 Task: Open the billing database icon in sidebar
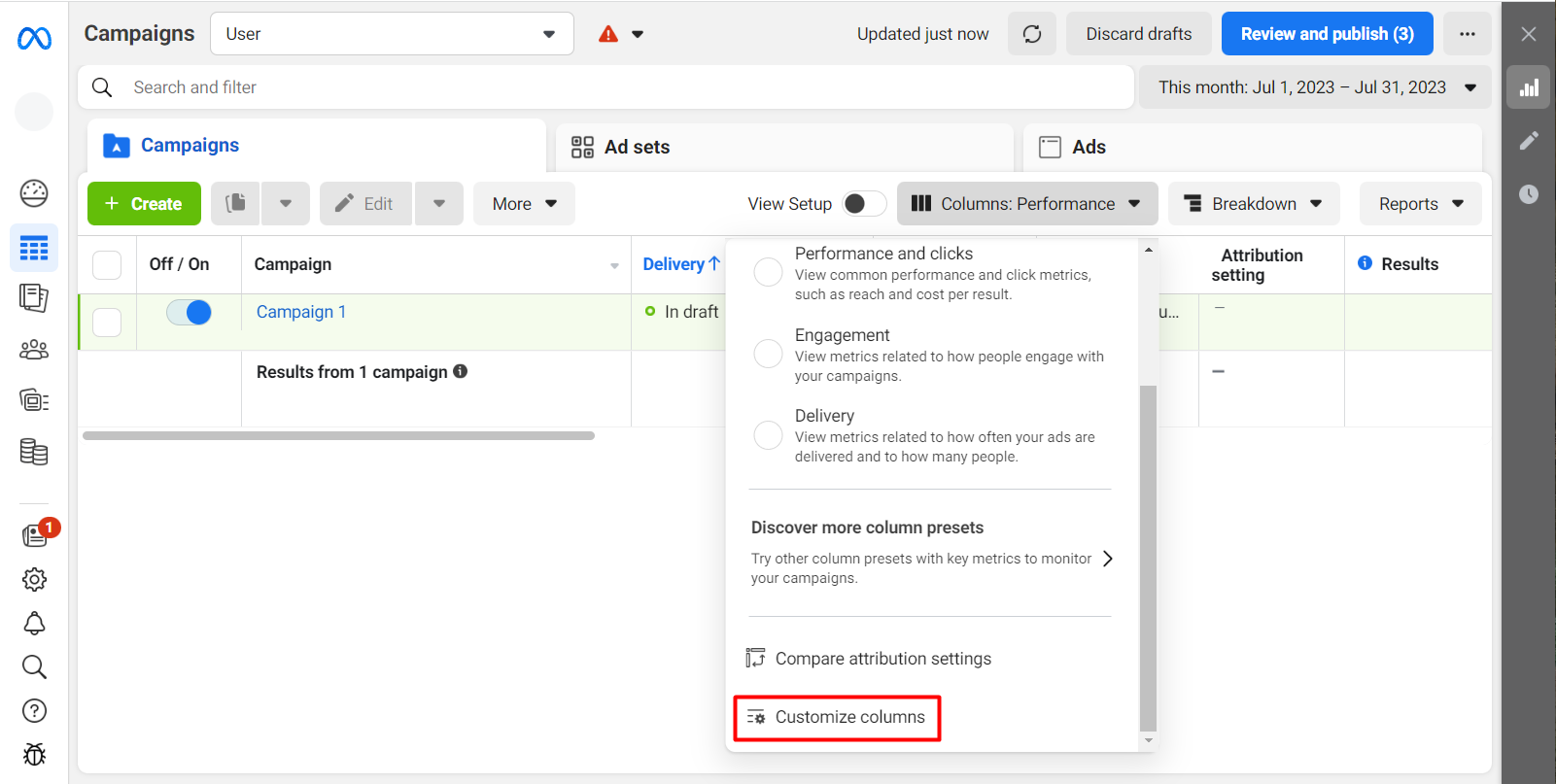[34, 452]
